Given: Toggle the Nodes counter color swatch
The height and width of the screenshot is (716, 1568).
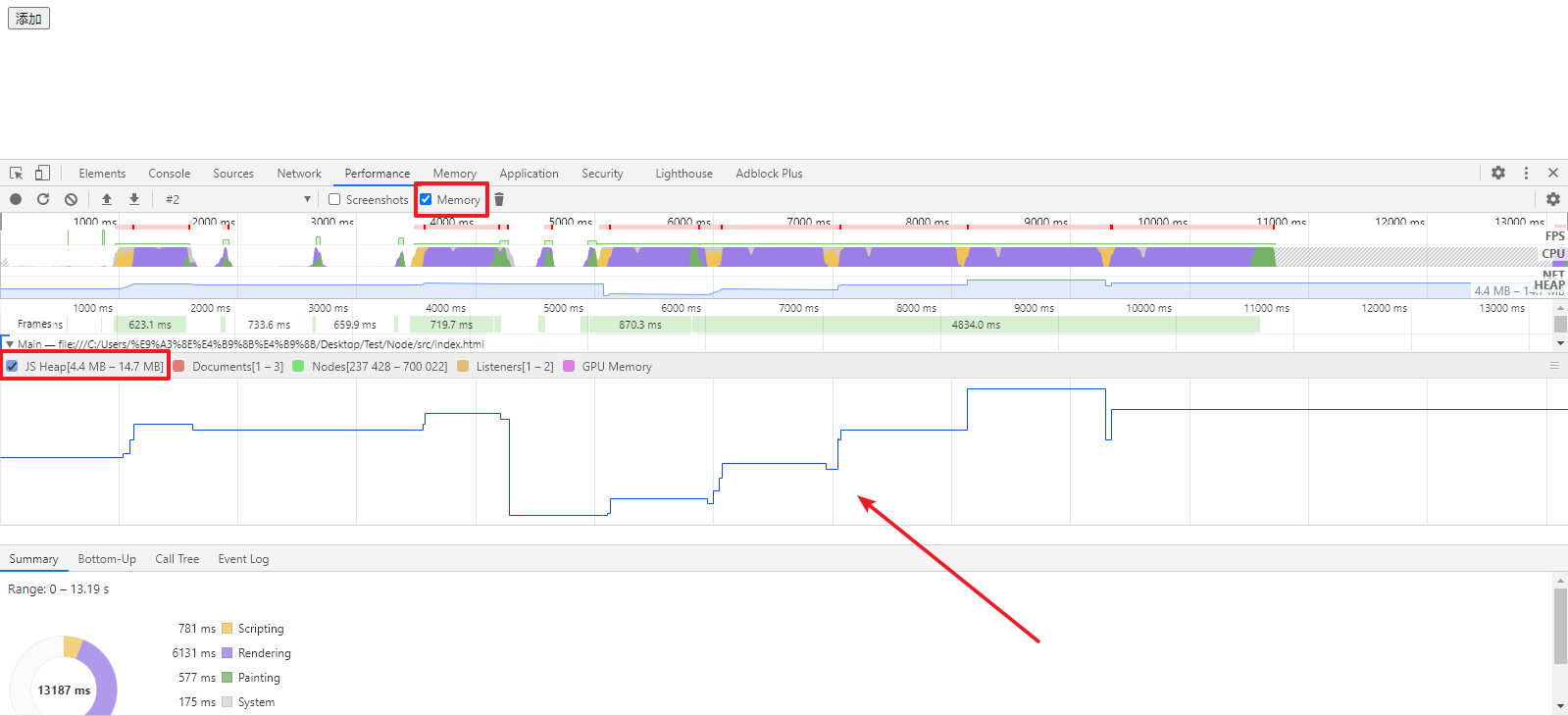Looking at the screenshot, I should coord(298,366).
